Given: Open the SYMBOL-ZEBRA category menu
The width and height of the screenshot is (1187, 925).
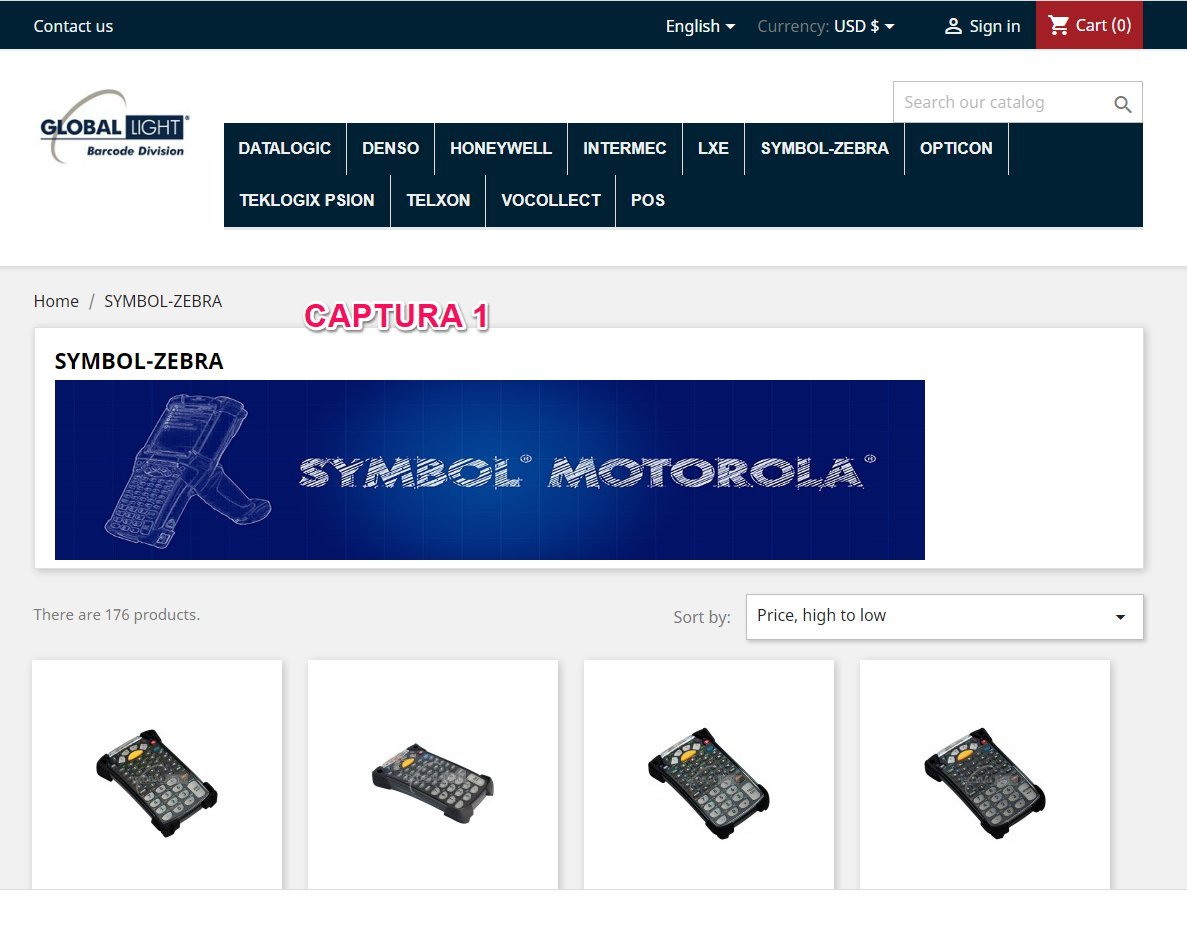Looking at the screenshot, I should (824, 148).
